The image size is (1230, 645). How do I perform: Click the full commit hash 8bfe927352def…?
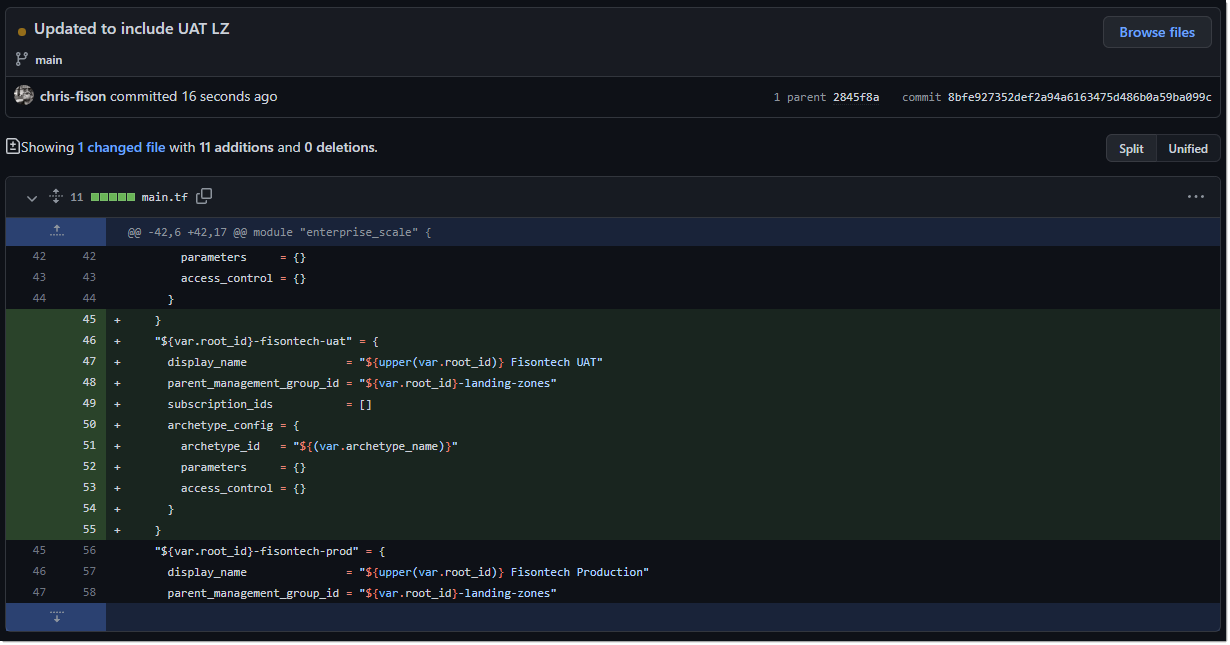point(1079,97)
